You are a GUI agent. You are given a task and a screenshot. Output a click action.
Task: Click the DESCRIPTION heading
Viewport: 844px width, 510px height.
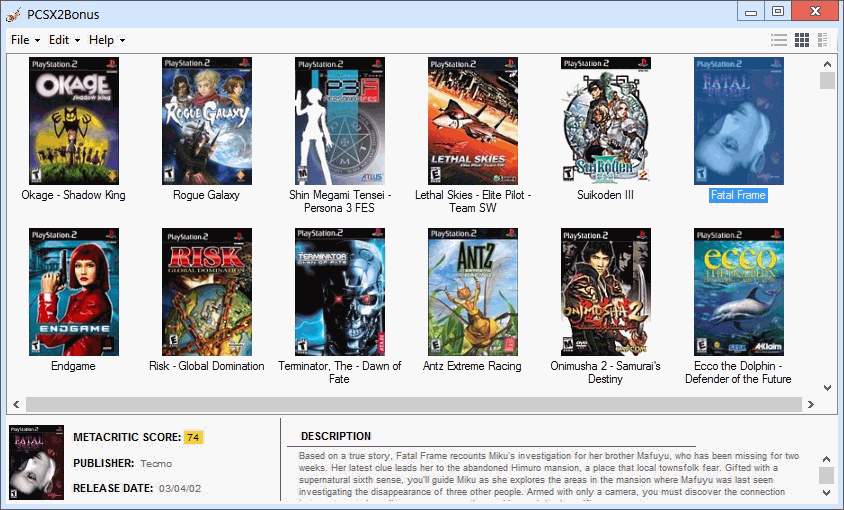(x=336, y=436)
